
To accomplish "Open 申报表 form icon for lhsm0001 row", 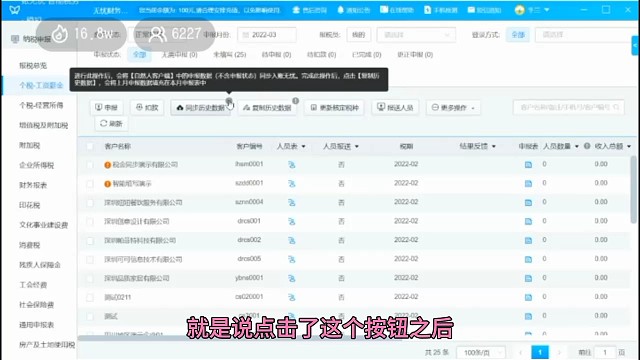I will (x=528, y=165).
